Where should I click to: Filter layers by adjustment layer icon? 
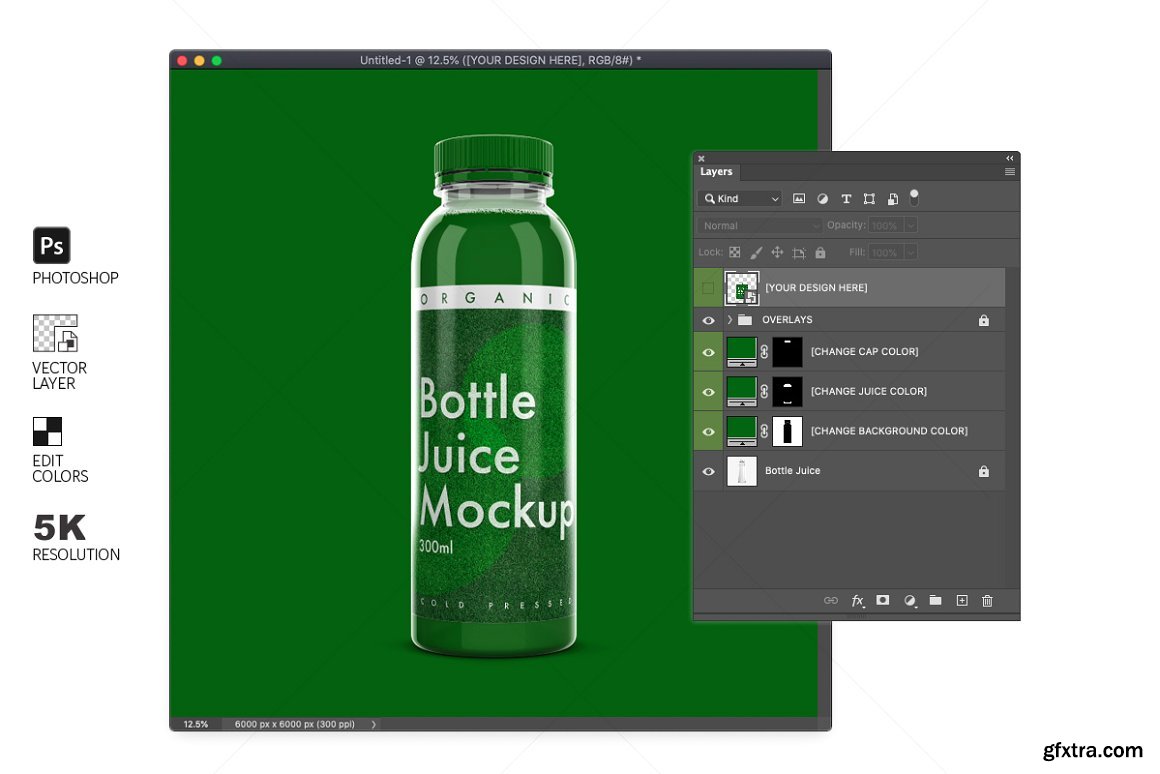(823, 199)
